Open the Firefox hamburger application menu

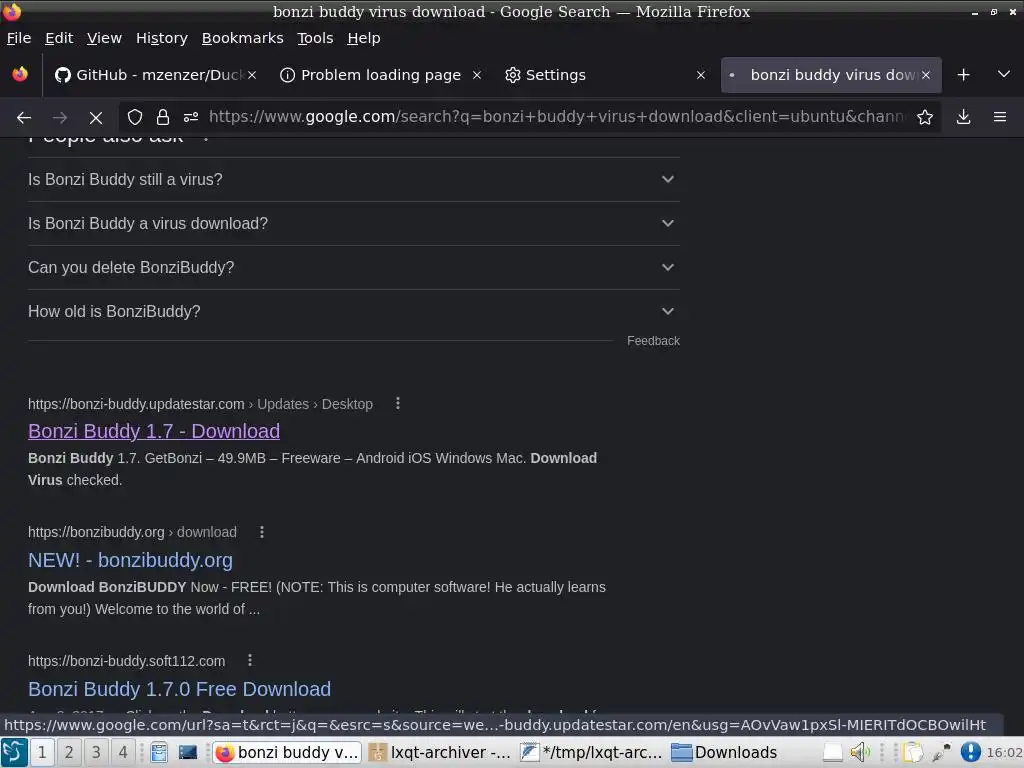(x=1000, y=117)
